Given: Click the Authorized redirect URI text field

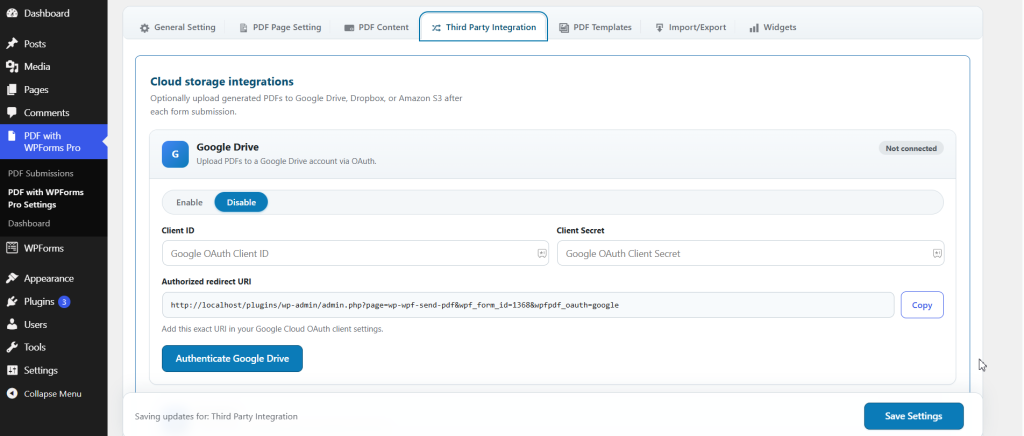Looking at the screenshot, I should (528, 305).
